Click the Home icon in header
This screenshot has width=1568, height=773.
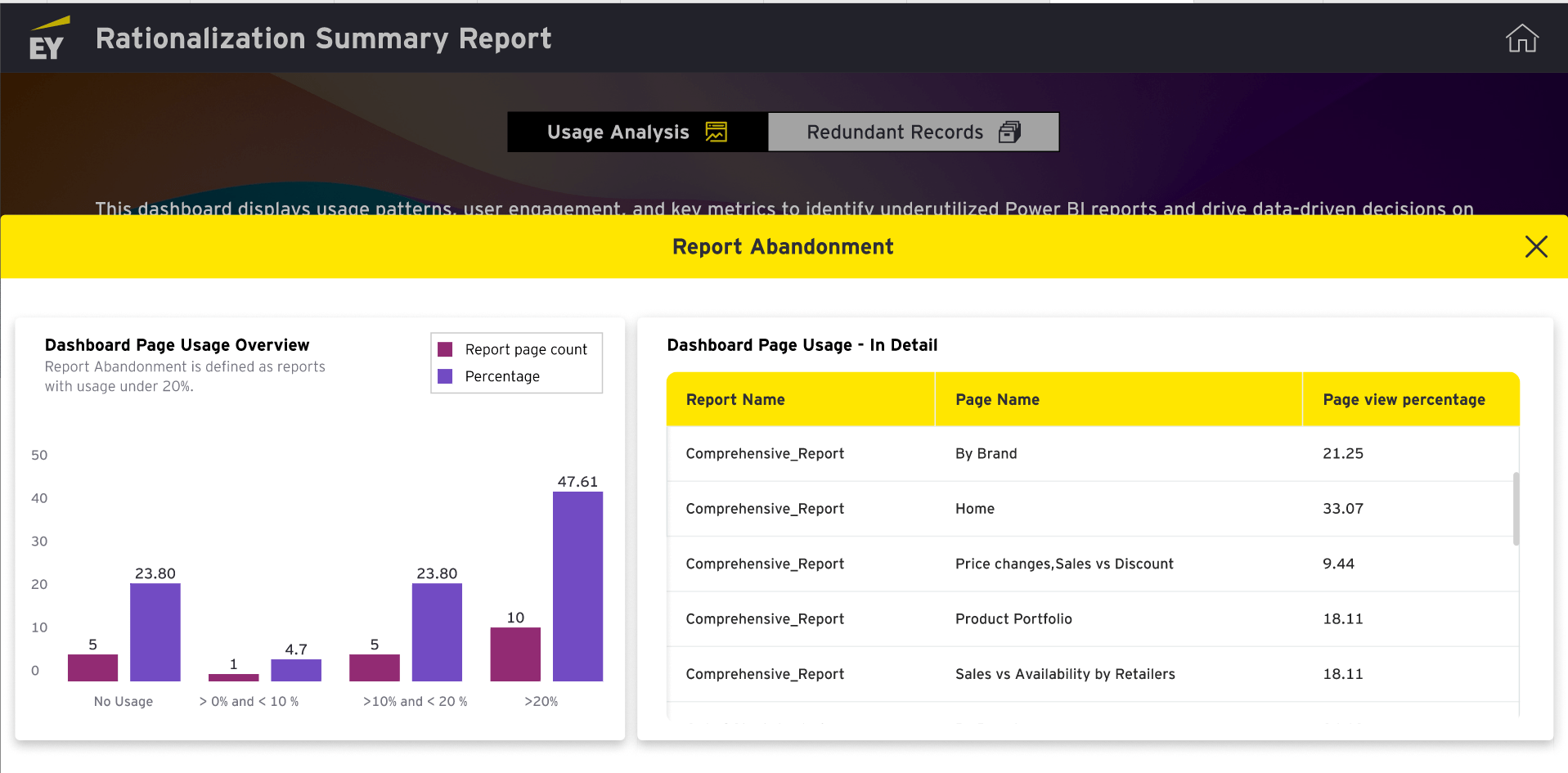[x=1521, y=38]
